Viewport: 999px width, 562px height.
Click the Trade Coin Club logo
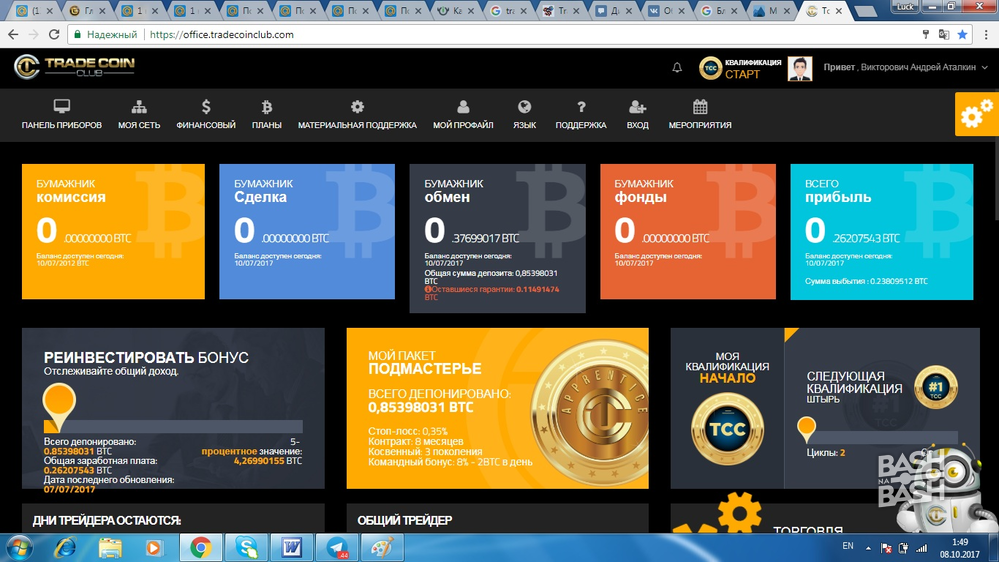(75, 66)
